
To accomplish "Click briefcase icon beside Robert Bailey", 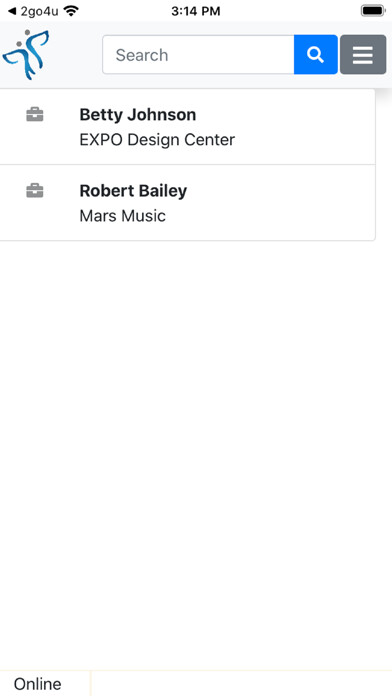I will [35, 191].
